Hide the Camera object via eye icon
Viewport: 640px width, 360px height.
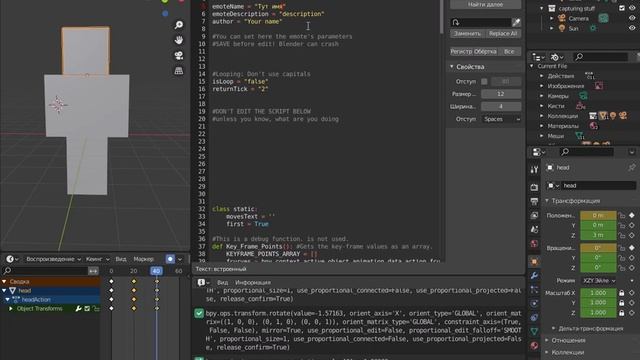tap(632, 18)
